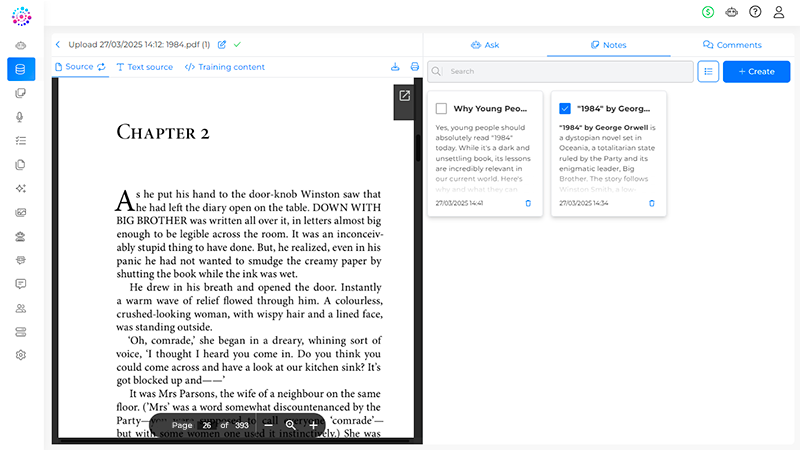Switch to the Ask tab
The height and width of the screenshot is (450, 800).
(485, 45)
